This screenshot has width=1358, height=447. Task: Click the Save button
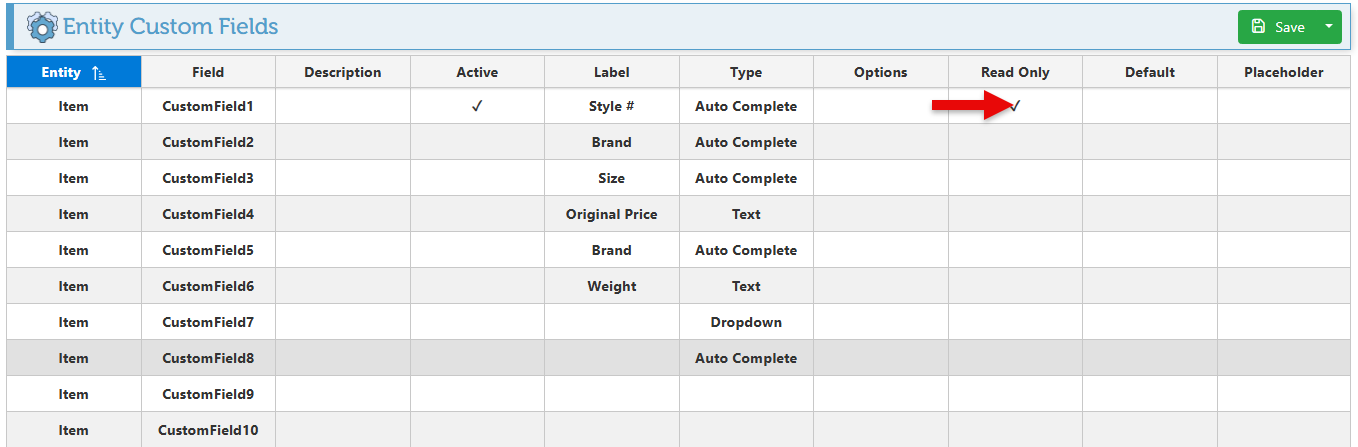[x=1278, y=27]
